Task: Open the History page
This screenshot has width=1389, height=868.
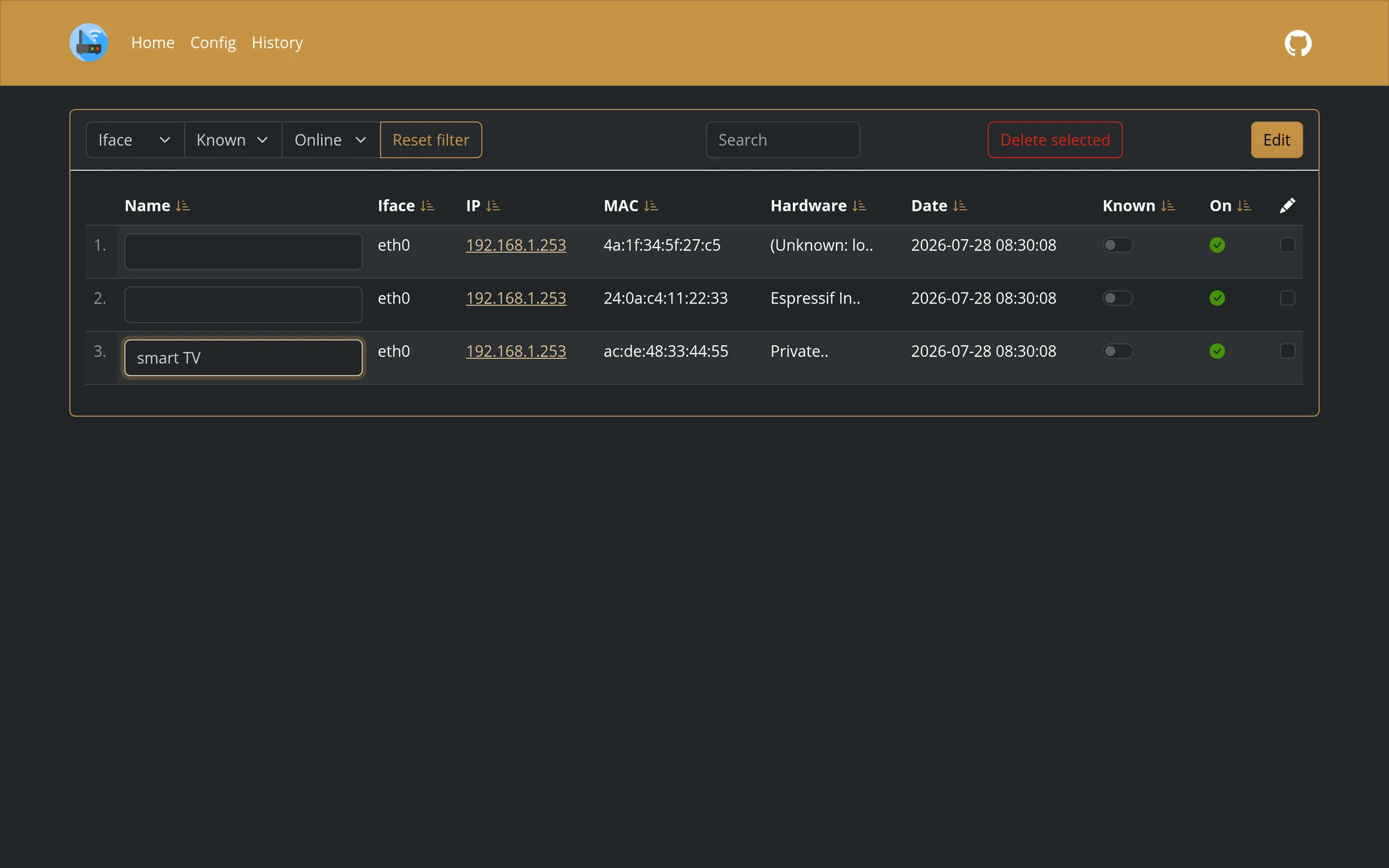Action: (x=277, y=43)
